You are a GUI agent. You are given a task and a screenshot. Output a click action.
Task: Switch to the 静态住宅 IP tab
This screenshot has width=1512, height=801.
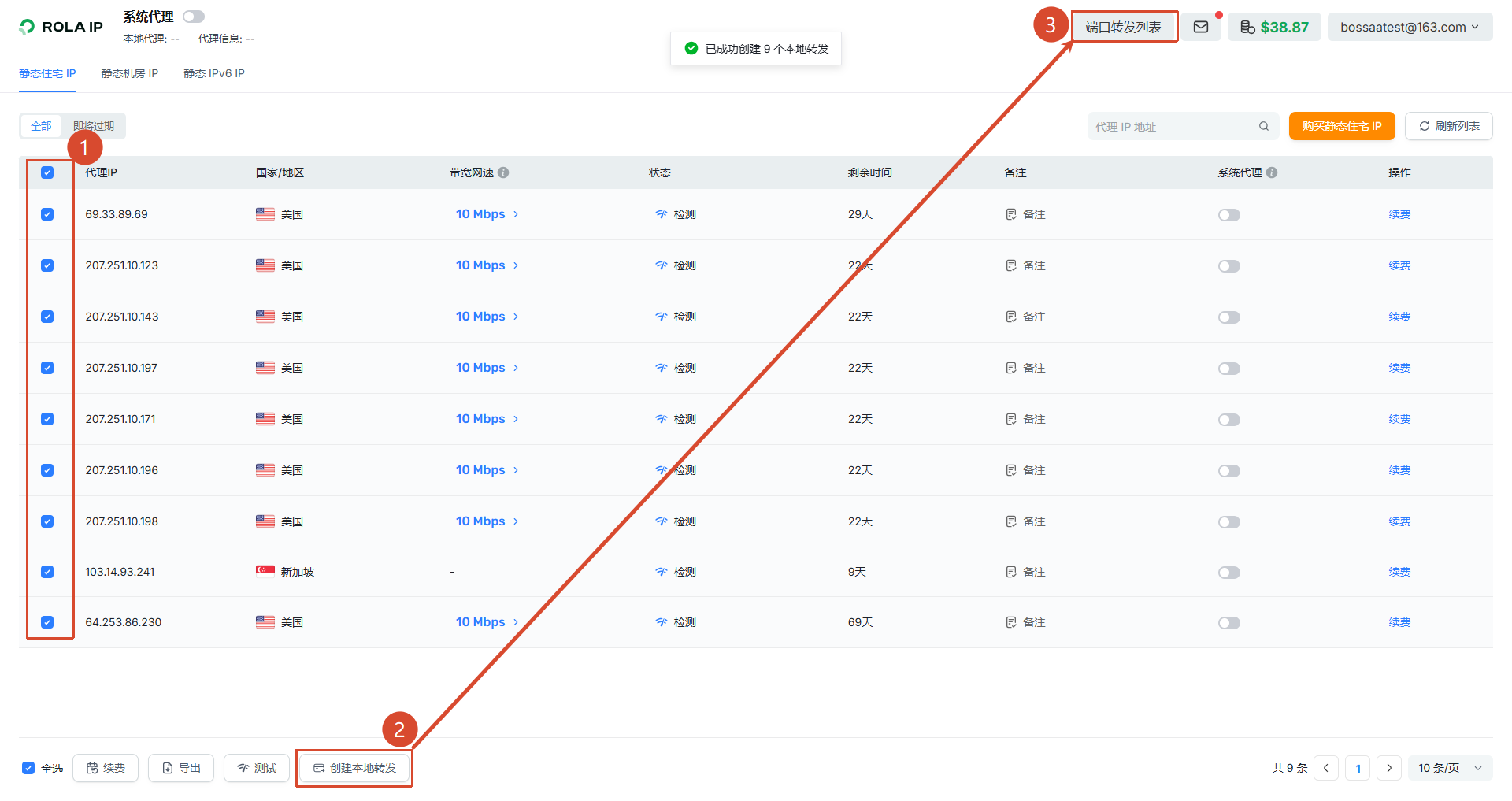[47, 73]
